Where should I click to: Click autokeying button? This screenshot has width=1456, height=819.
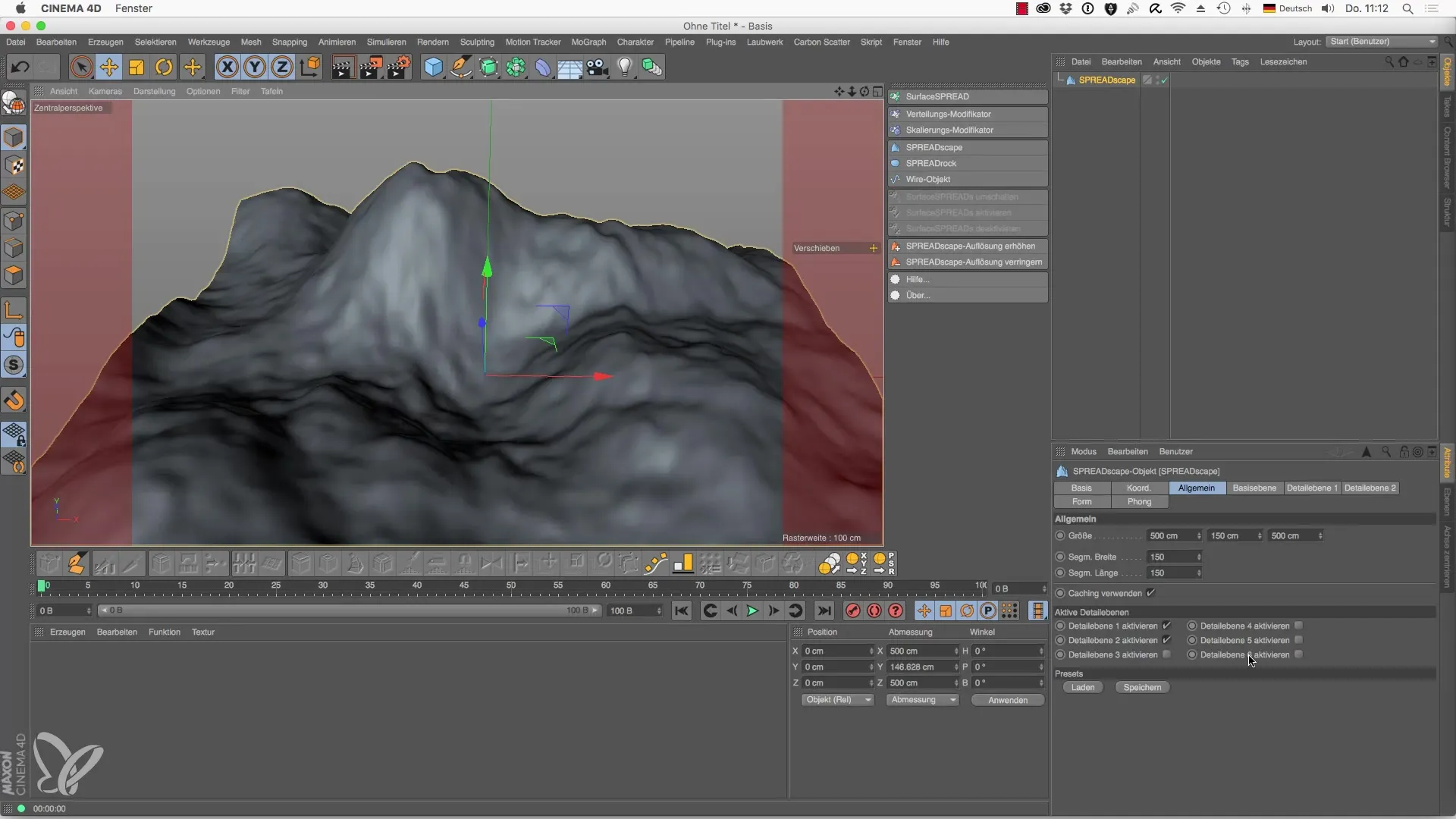point(874,610)
